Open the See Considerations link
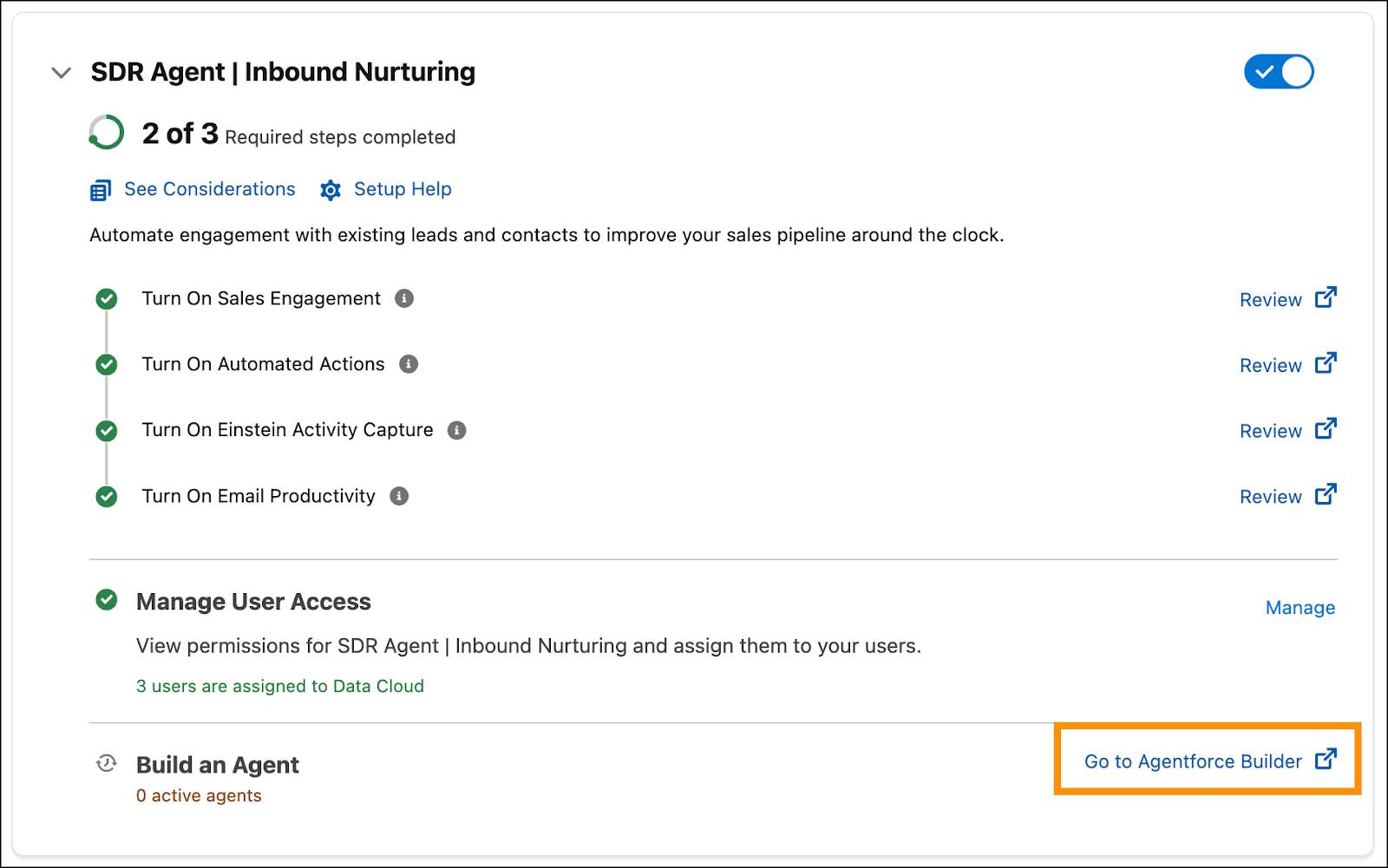The width and height of the screenshot is (1388, 868). [209, 189]
